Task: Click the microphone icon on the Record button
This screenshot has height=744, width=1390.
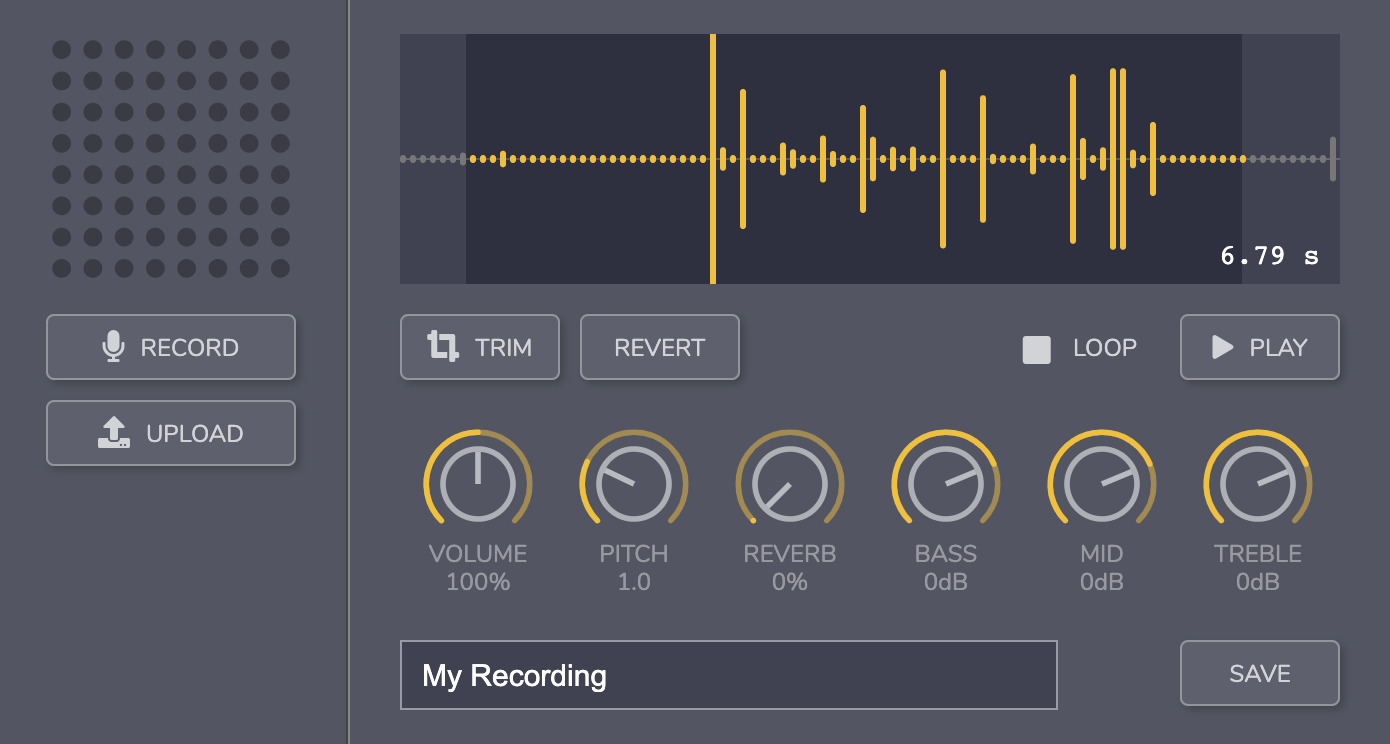Action: [113, 346]
